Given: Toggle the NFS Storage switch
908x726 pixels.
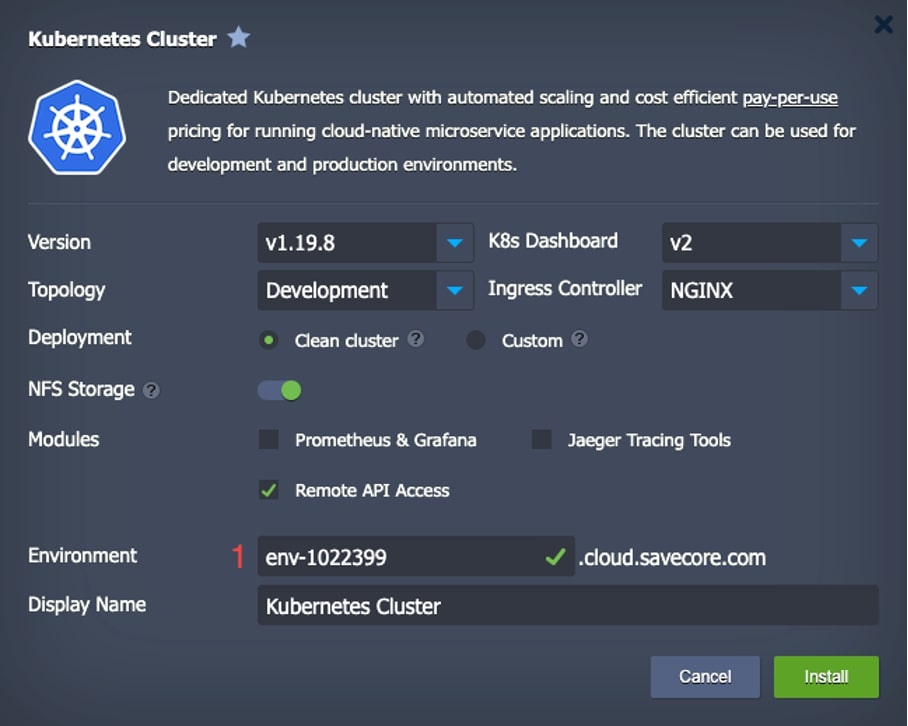Looking at the screenshot, I should [x=280, y=390].
